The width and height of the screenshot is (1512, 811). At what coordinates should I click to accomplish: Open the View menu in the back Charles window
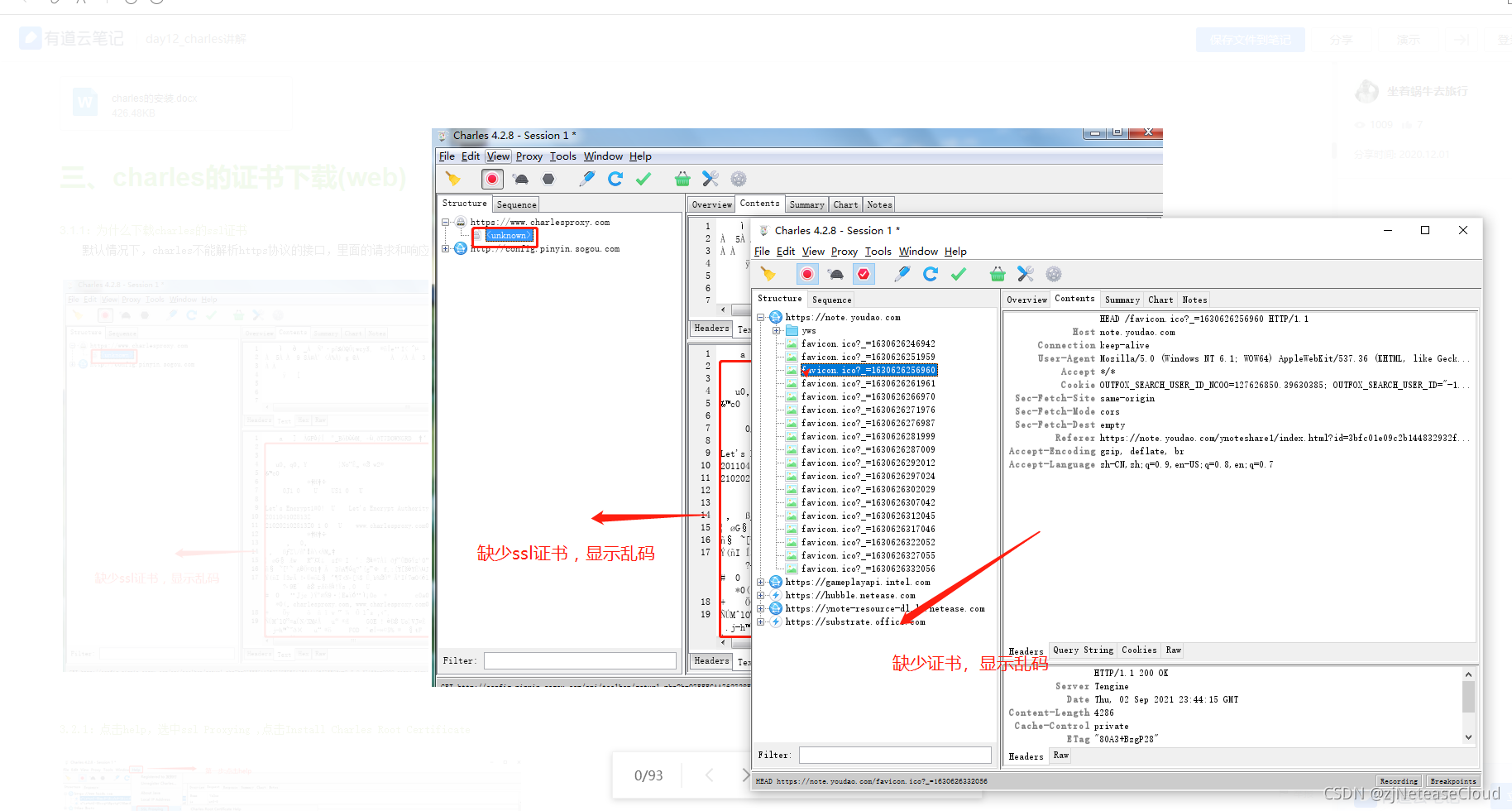pos(498,156)
